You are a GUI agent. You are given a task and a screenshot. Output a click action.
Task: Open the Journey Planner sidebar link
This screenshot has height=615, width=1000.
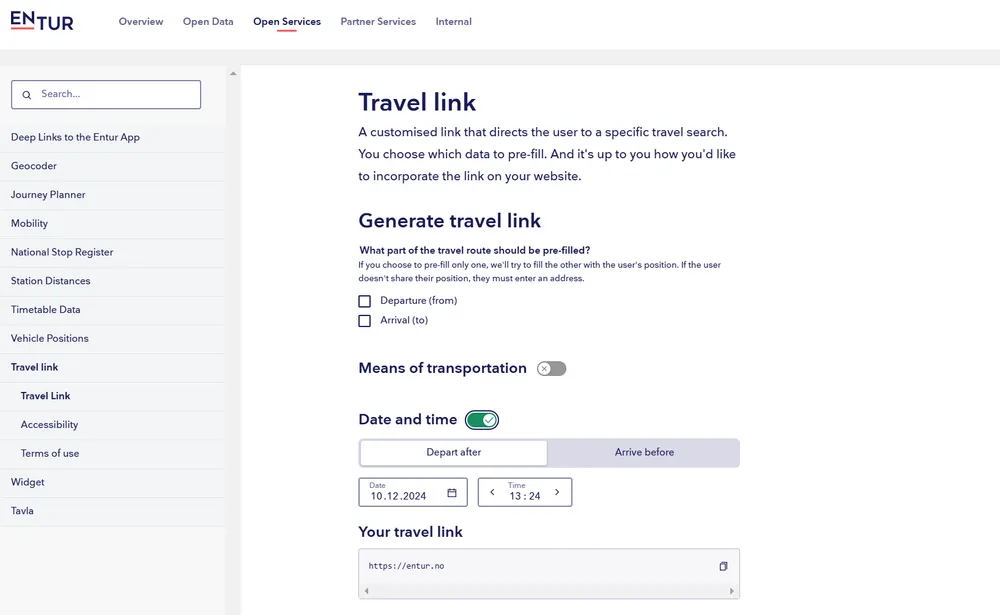coord(48,195)
